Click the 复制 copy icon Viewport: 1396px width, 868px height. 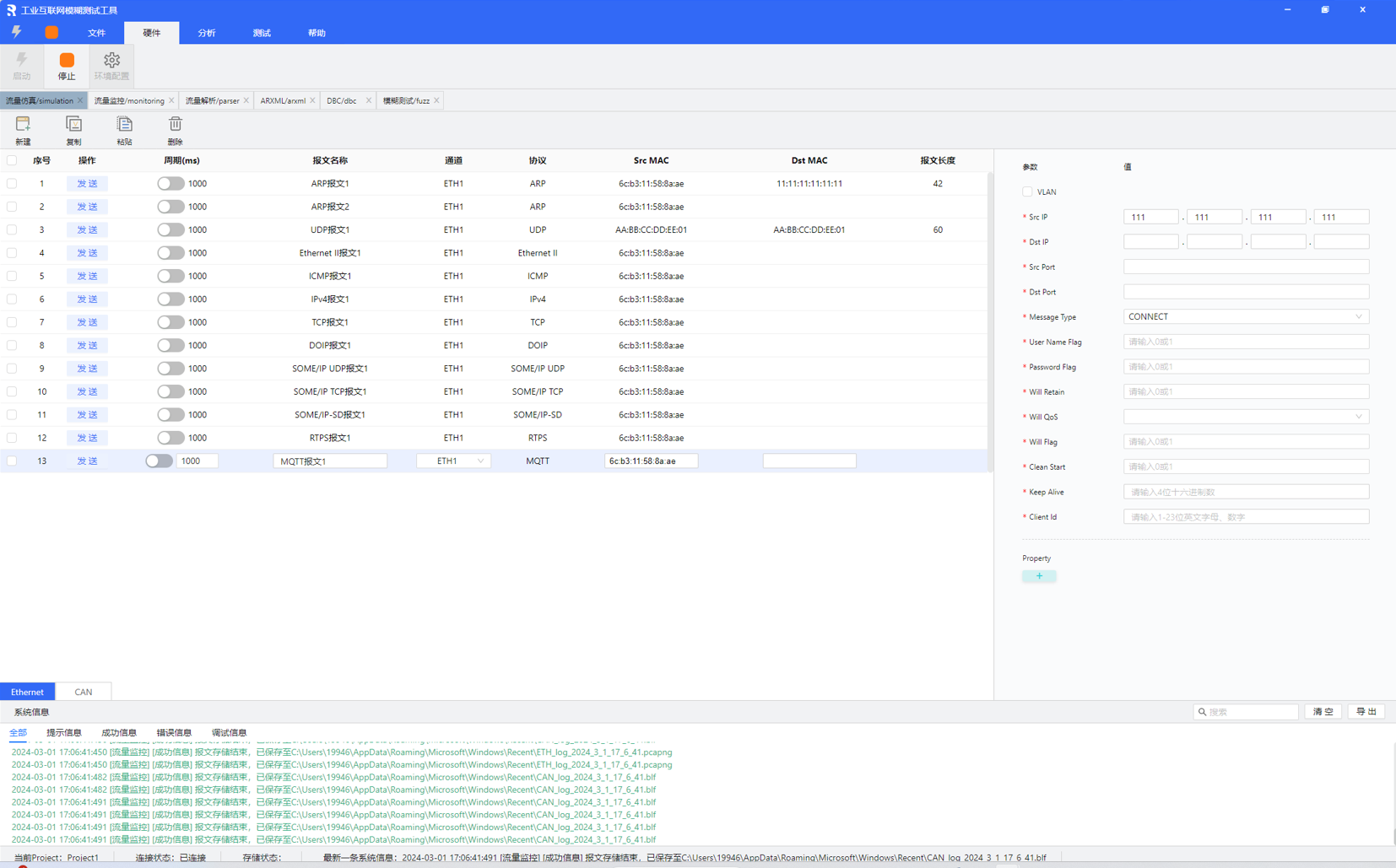(x=73, y=125)
